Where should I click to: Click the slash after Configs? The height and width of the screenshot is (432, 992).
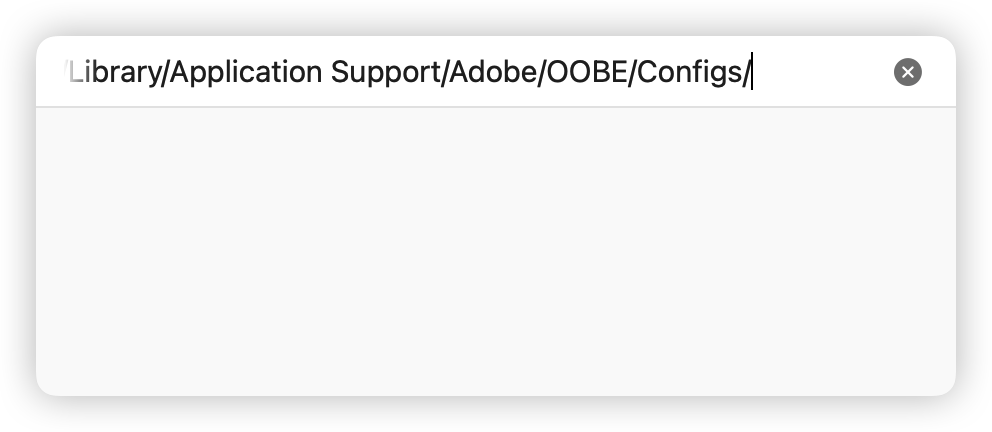746,72
